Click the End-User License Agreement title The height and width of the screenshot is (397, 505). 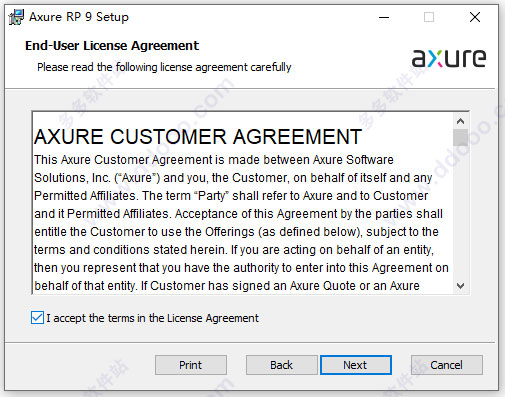(x=112, y=46)
